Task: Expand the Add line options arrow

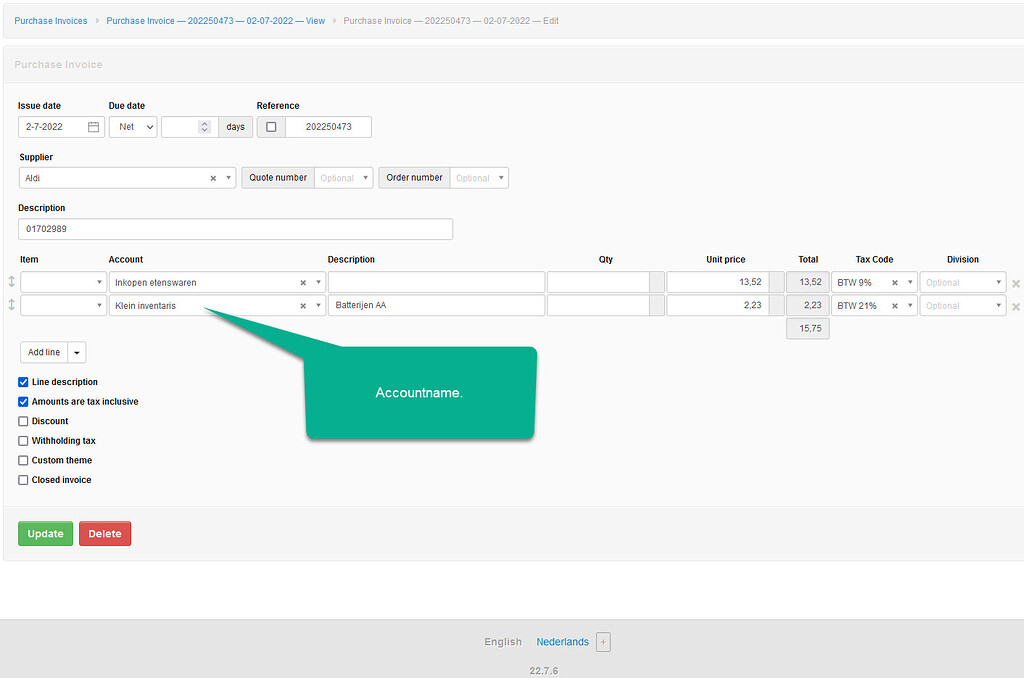Action: point(76,352)
